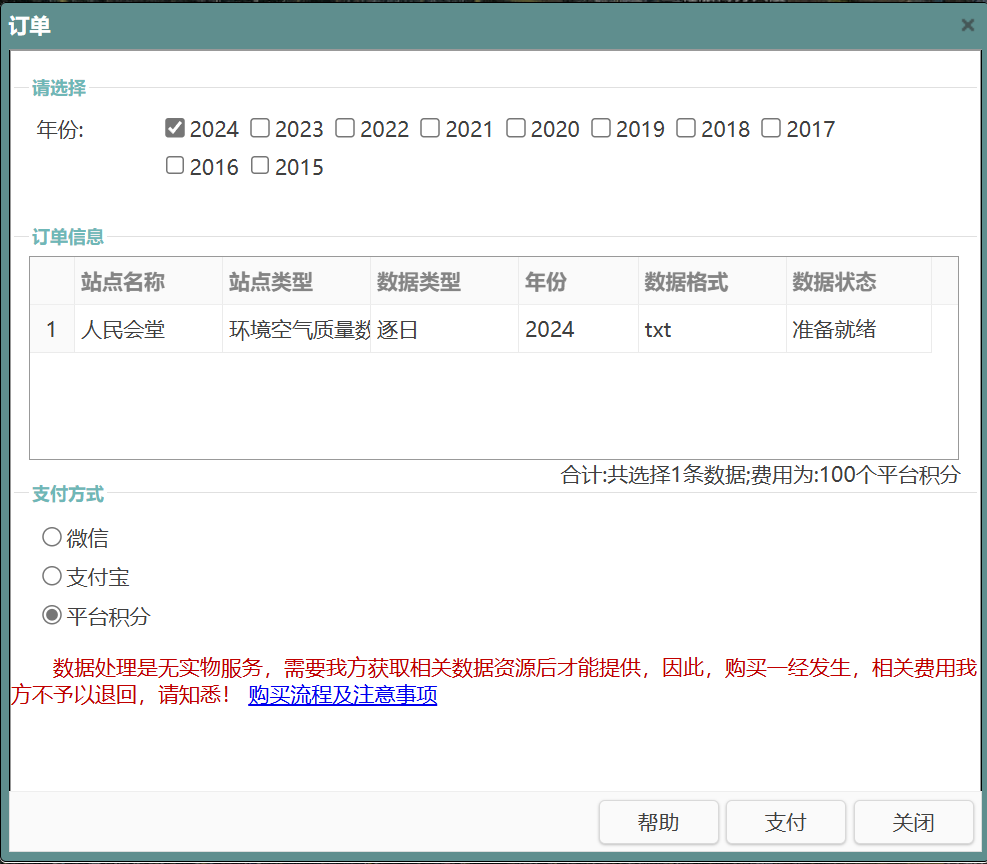Check the 2019 year box
The image size is (987, 864).
[x=601, y=128]
